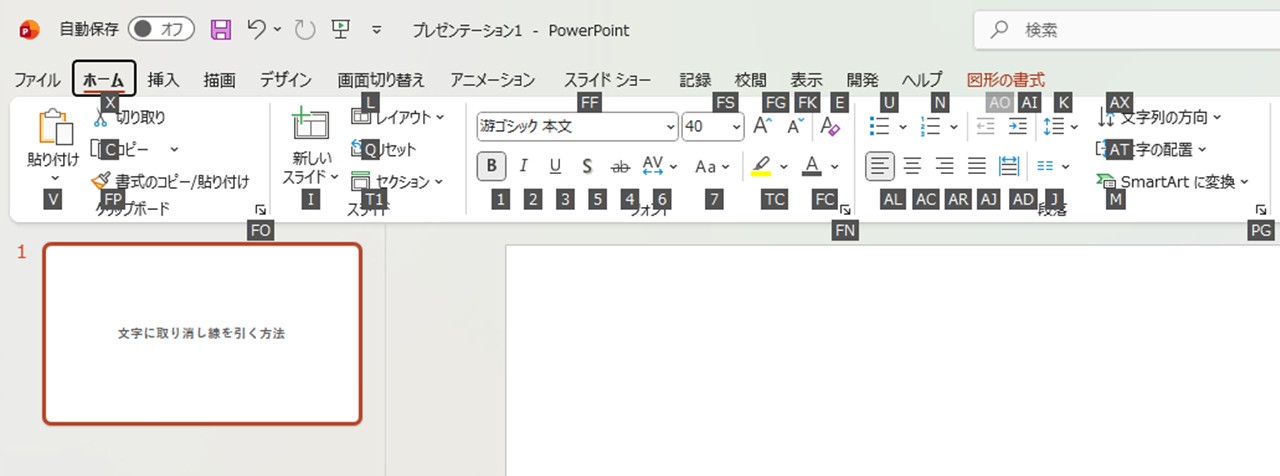Switch to the 画面切り替え tab
This screenshot has width=1280, height=476.
tap(381, 80)
